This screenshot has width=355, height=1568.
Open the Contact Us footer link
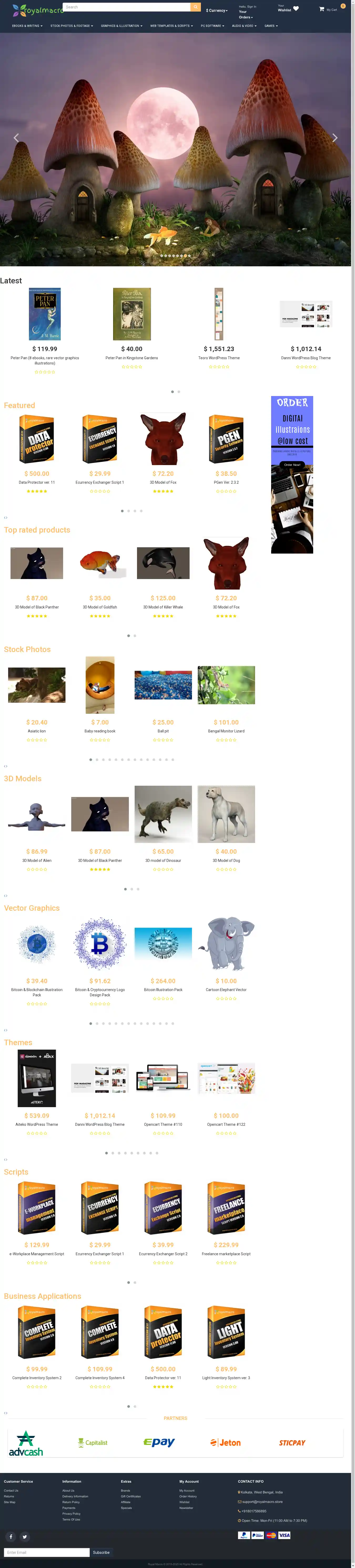coord(11,1491)
